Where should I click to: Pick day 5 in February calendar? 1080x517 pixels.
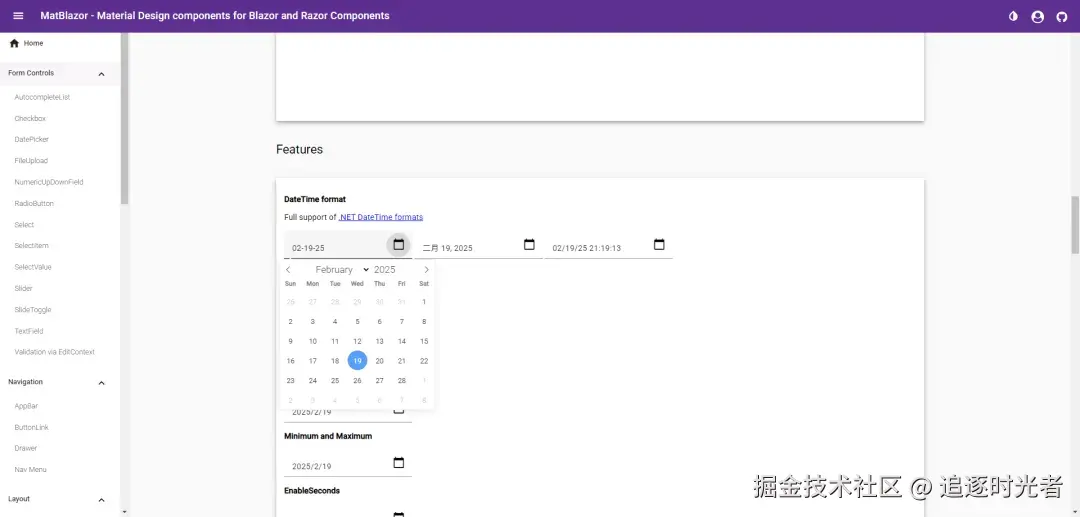point(357,321)
